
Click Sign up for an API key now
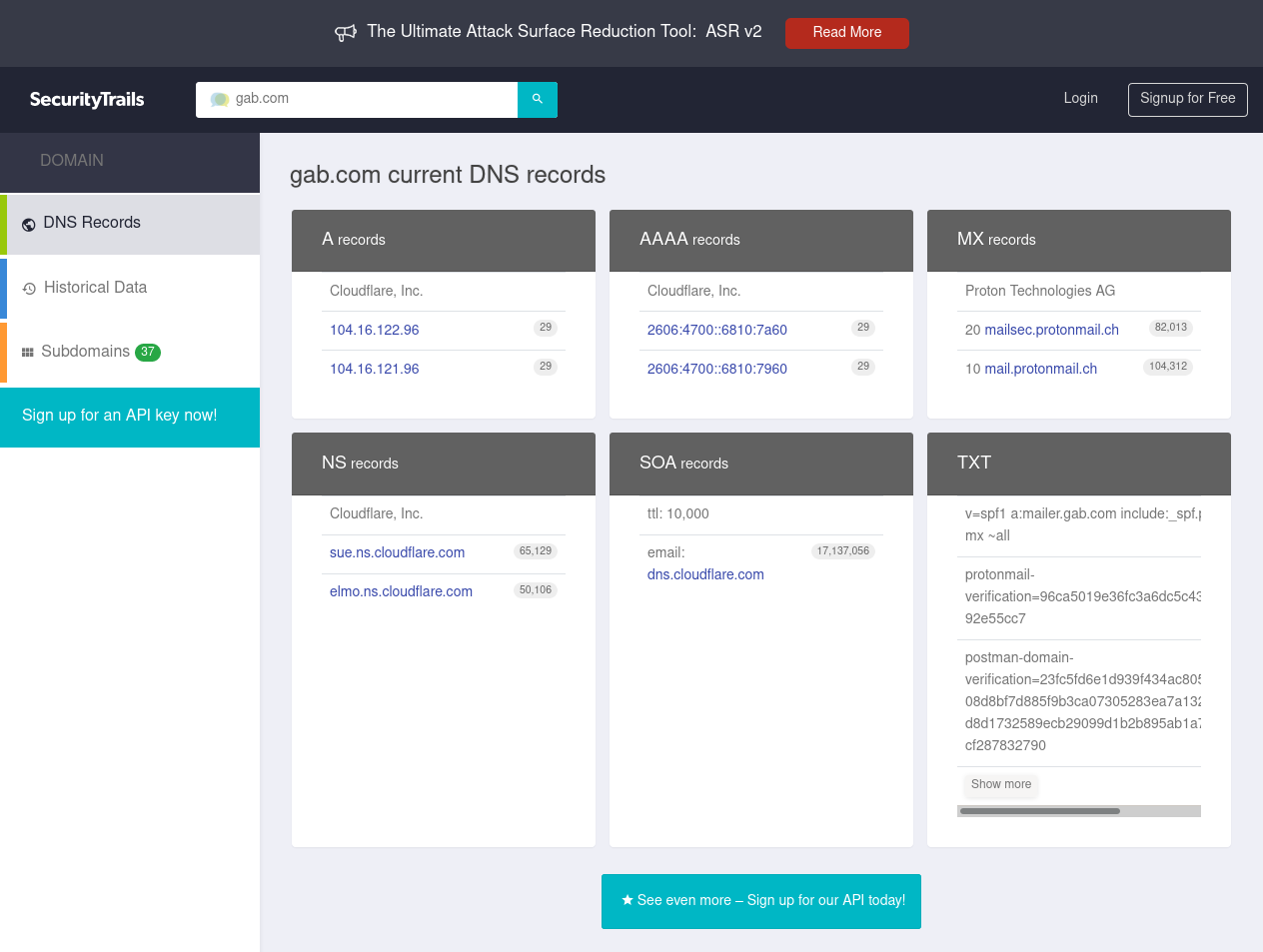tap(120, 416)
